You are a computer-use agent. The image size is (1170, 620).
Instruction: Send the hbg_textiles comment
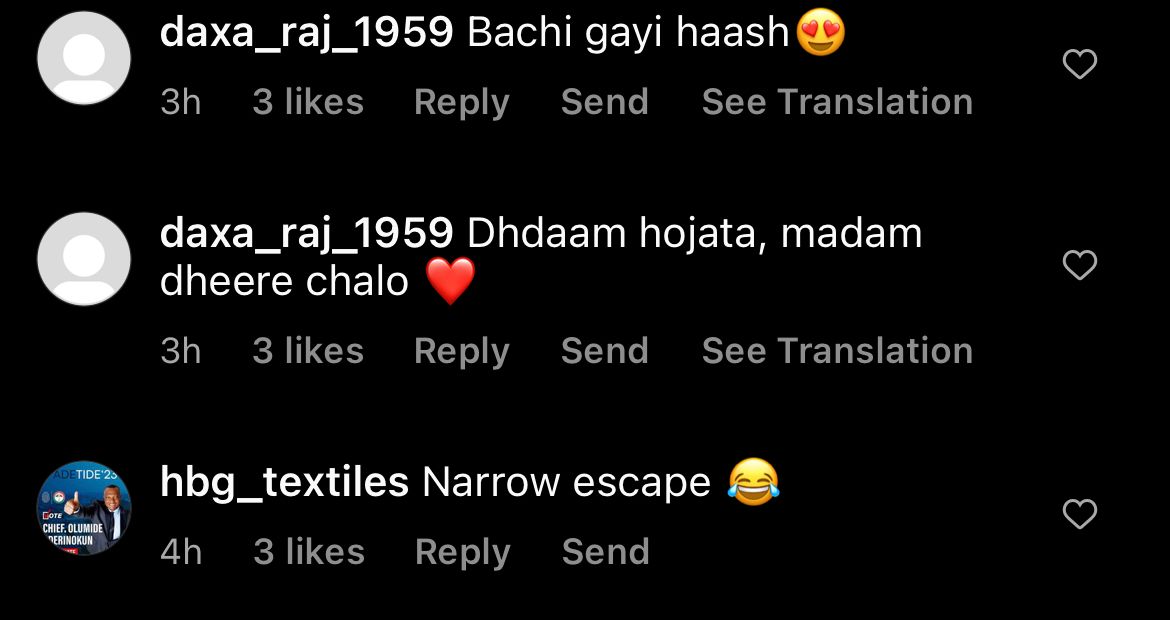[605, 552]
